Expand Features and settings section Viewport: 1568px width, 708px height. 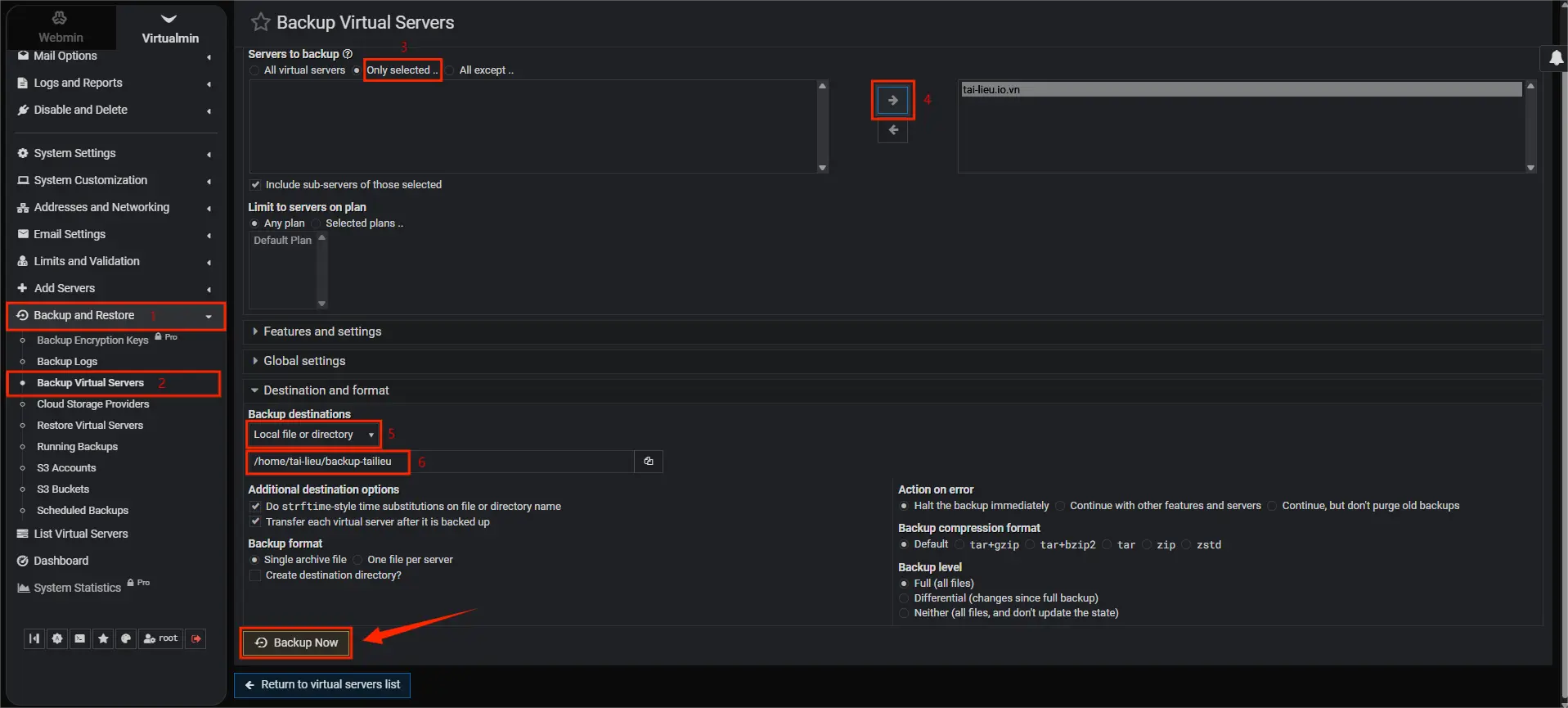[x=892, y=331]
